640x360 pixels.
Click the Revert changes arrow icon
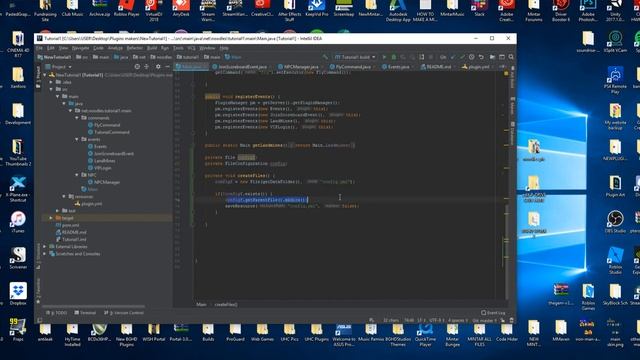coord(481,57)
